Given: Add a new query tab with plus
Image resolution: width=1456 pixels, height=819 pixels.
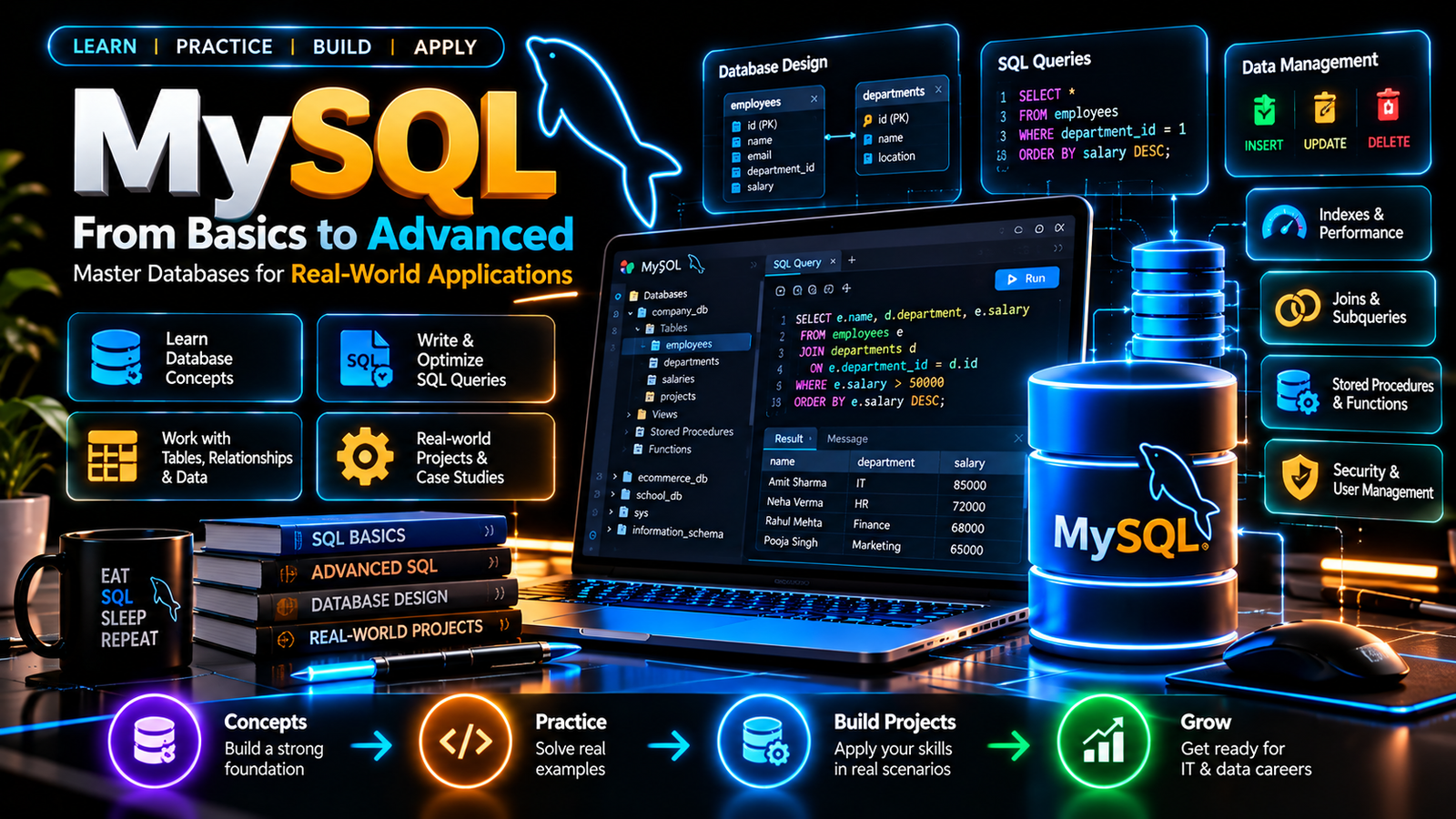Looking at the screenshot, I should coord(852,260).
